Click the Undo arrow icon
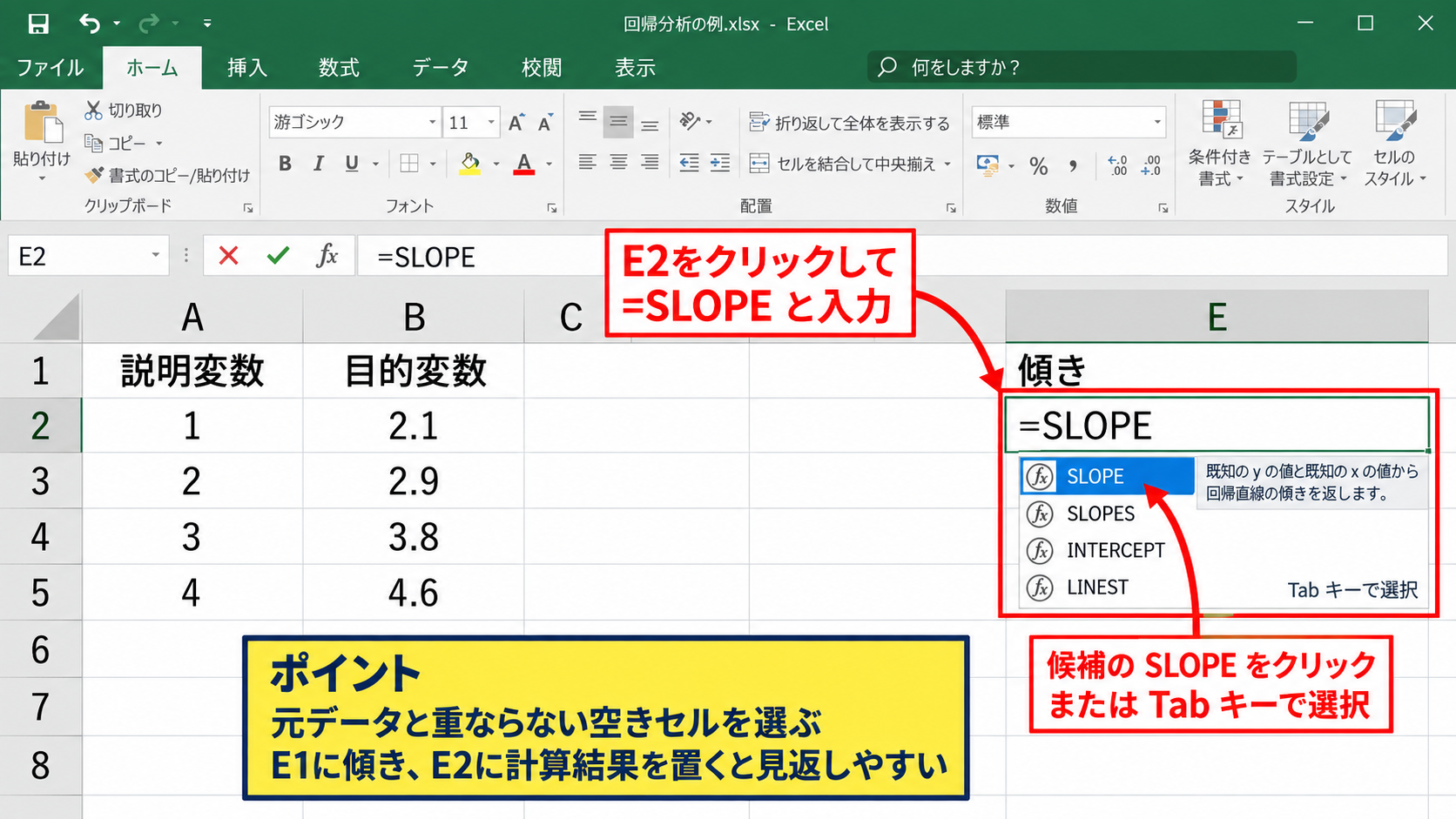The image size is (1456, 819). 89,23
